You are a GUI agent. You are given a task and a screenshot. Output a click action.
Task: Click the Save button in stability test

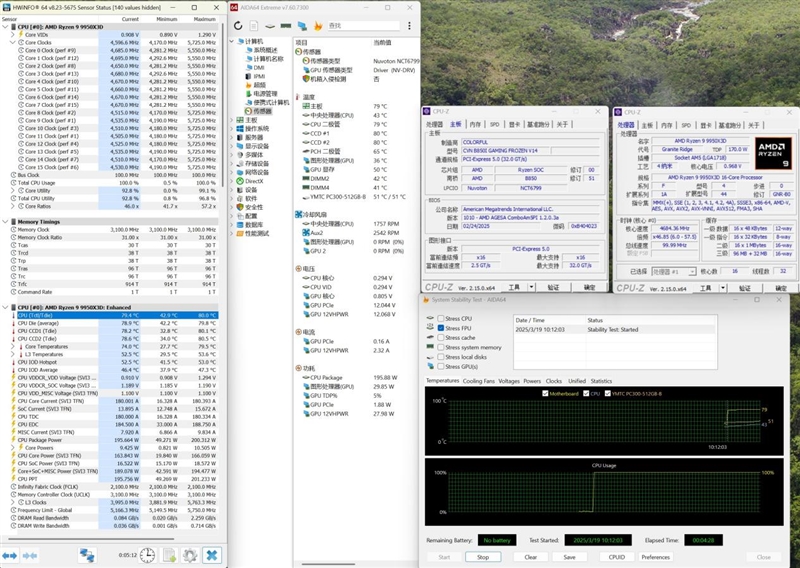point(569,557)
